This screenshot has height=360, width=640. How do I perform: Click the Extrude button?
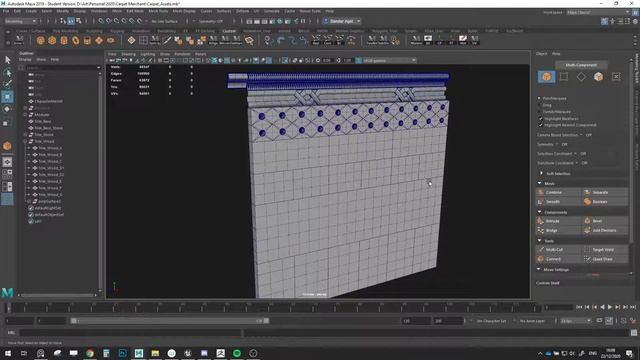[x=558, y=221]
